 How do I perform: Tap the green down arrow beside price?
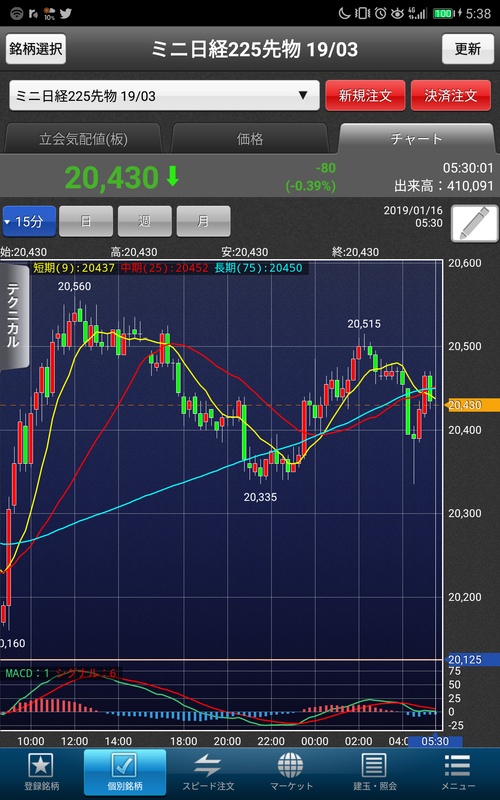173,177
